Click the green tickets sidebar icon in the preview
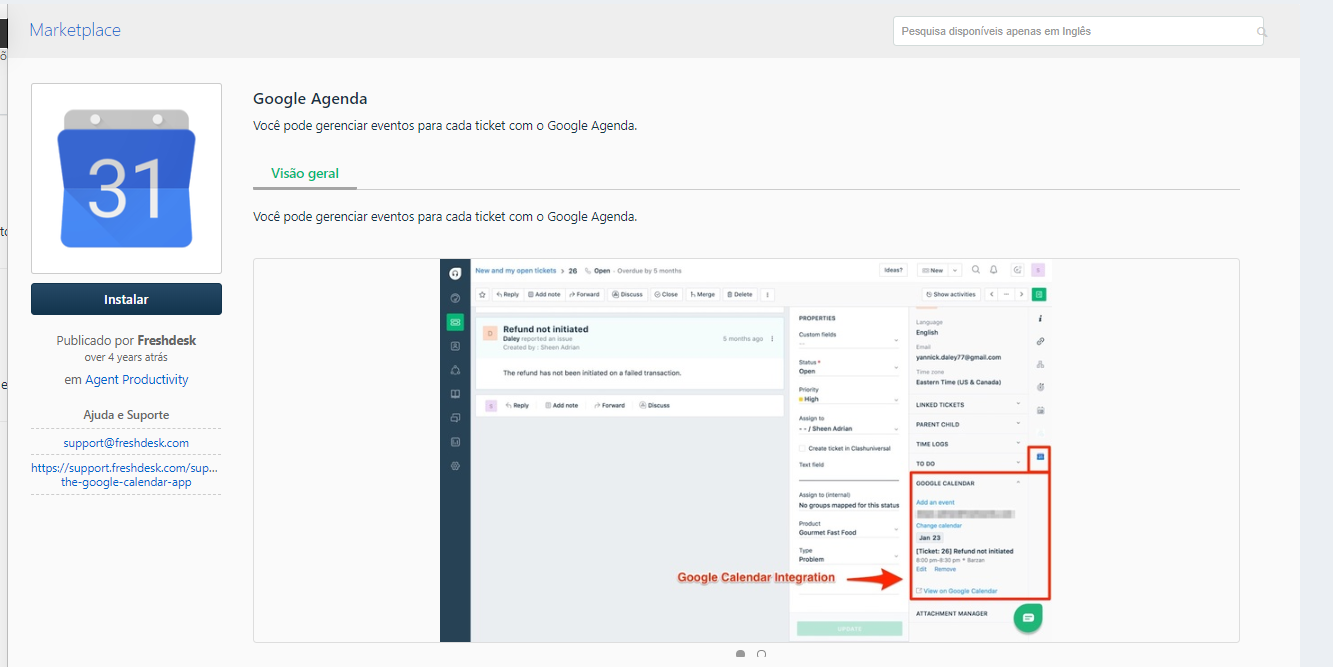Image resolution: width=1333 pixels, height=667 pixels. [x=455, y=322]
